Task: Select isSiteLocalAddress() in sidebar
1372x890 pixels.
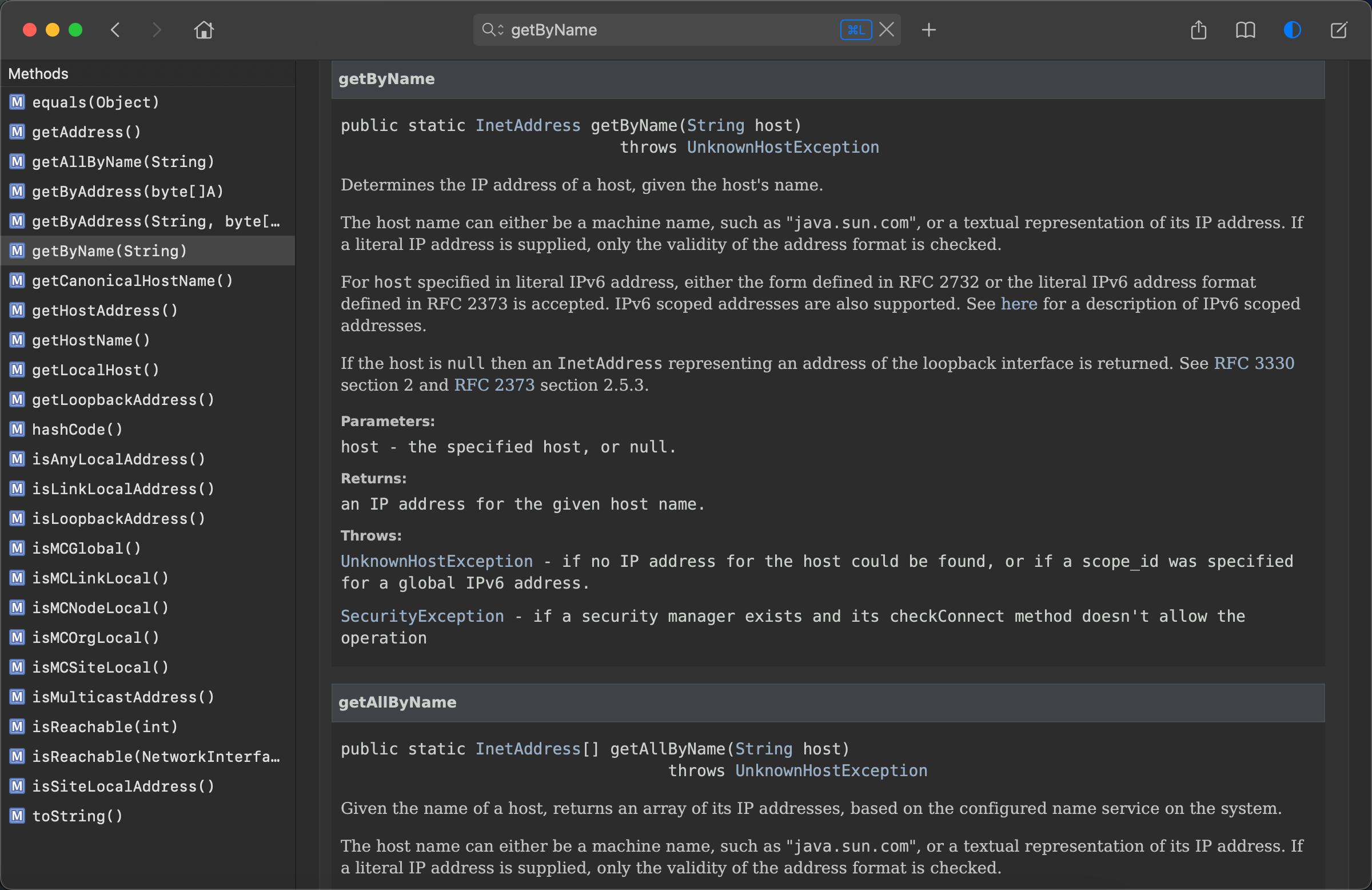Action: click(x=148, y=786)
